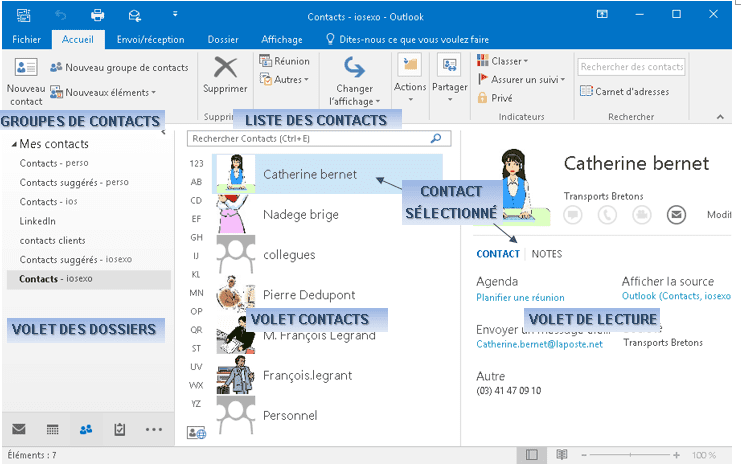This screenshot has height=467, width=741.
Task: Click the Réunion button
Action: click(284, 61)
